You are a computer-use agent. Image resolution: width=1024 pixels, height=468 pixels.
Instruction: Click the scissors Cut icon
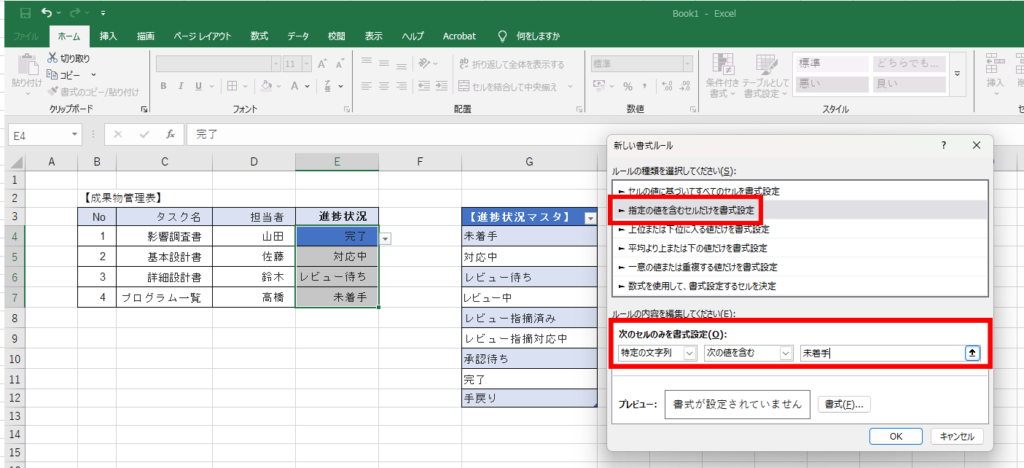coord(52,58)
